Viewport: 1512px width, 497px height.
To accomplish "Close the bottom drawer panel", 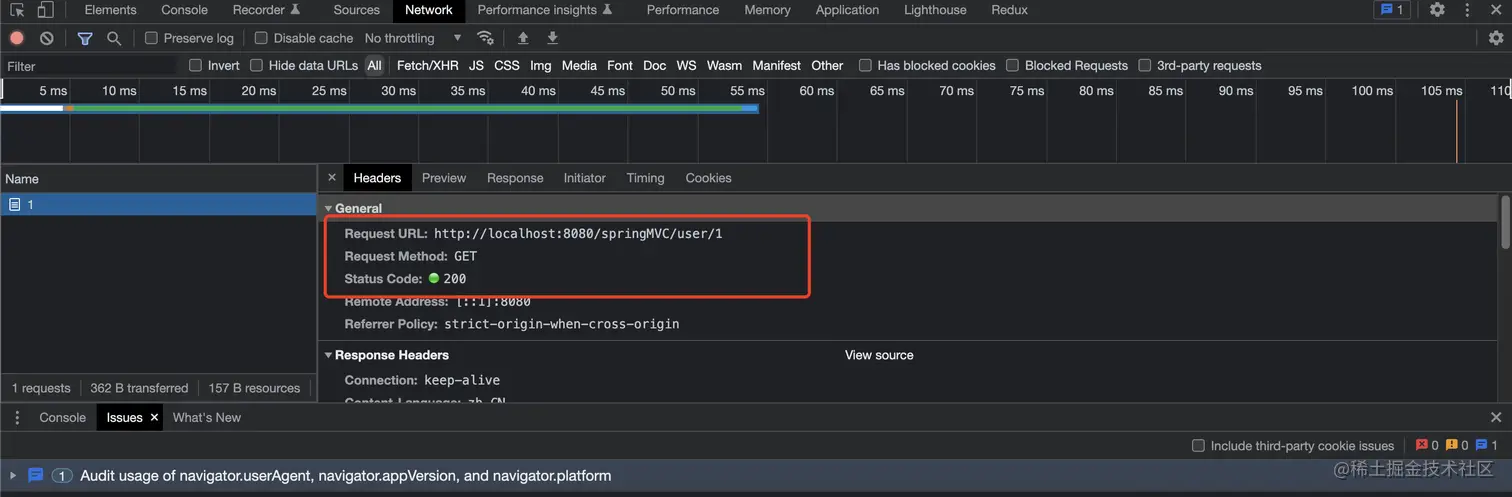I will [1496, 417].
